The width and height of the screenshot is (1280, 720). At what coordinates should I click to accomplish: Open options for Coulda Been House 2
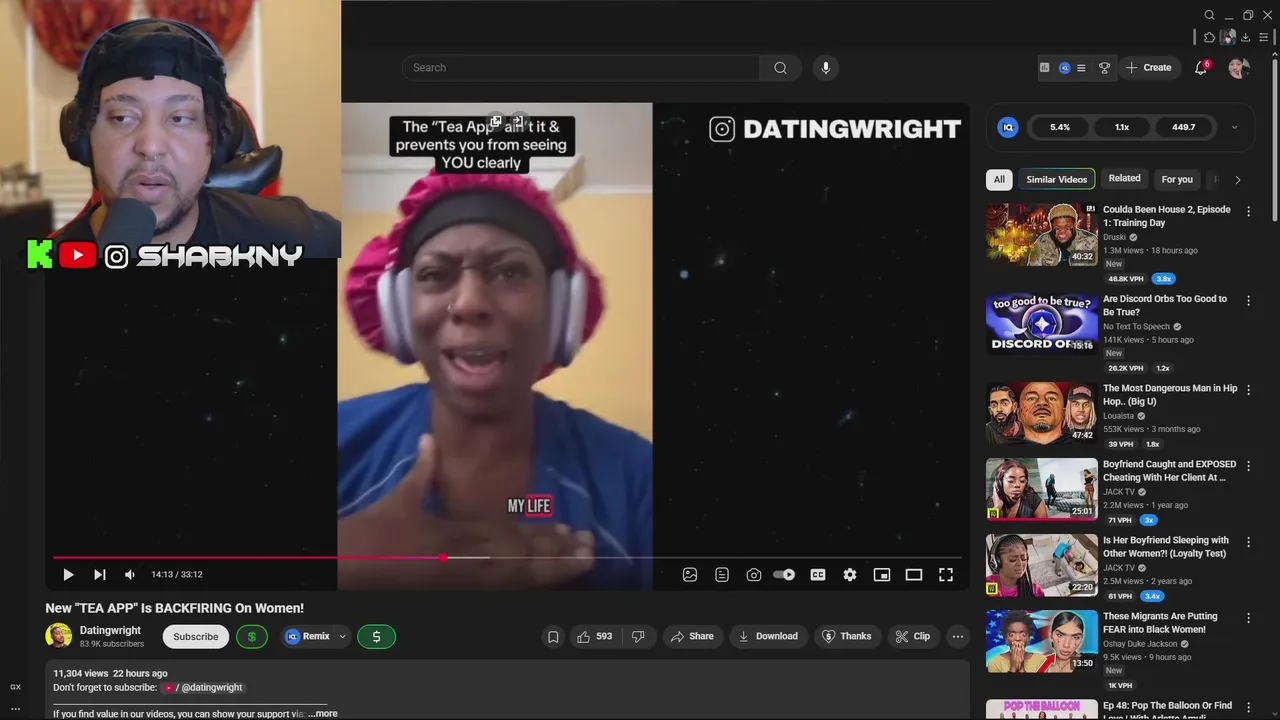(1248, 211)
